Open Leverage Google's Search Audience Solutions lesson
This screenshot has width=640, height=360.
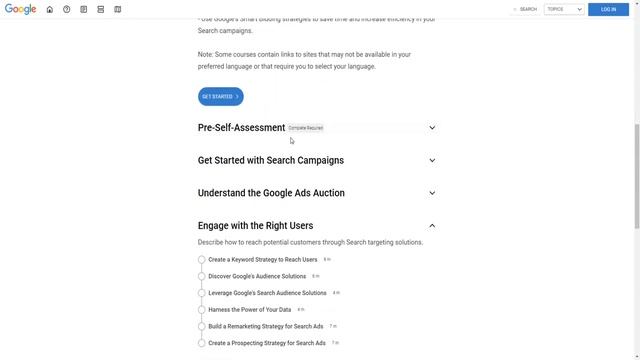267,293
